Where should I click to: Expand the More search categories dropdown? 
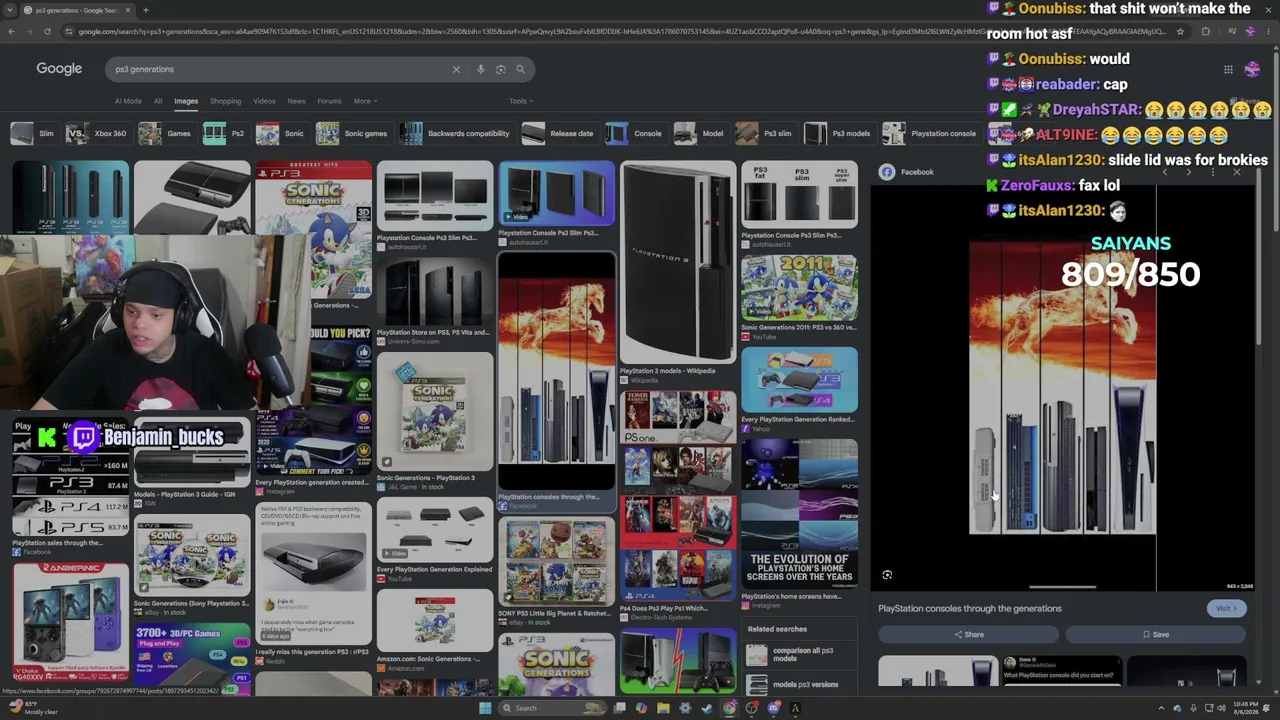364,101
